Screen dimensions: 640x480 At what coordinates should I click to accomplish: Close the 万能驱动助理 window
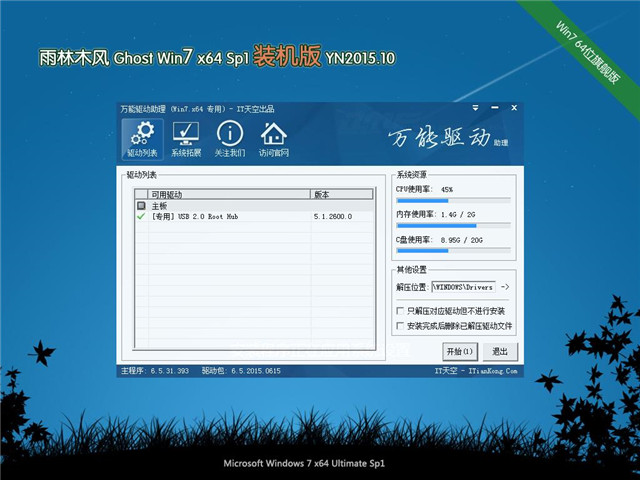514,108
